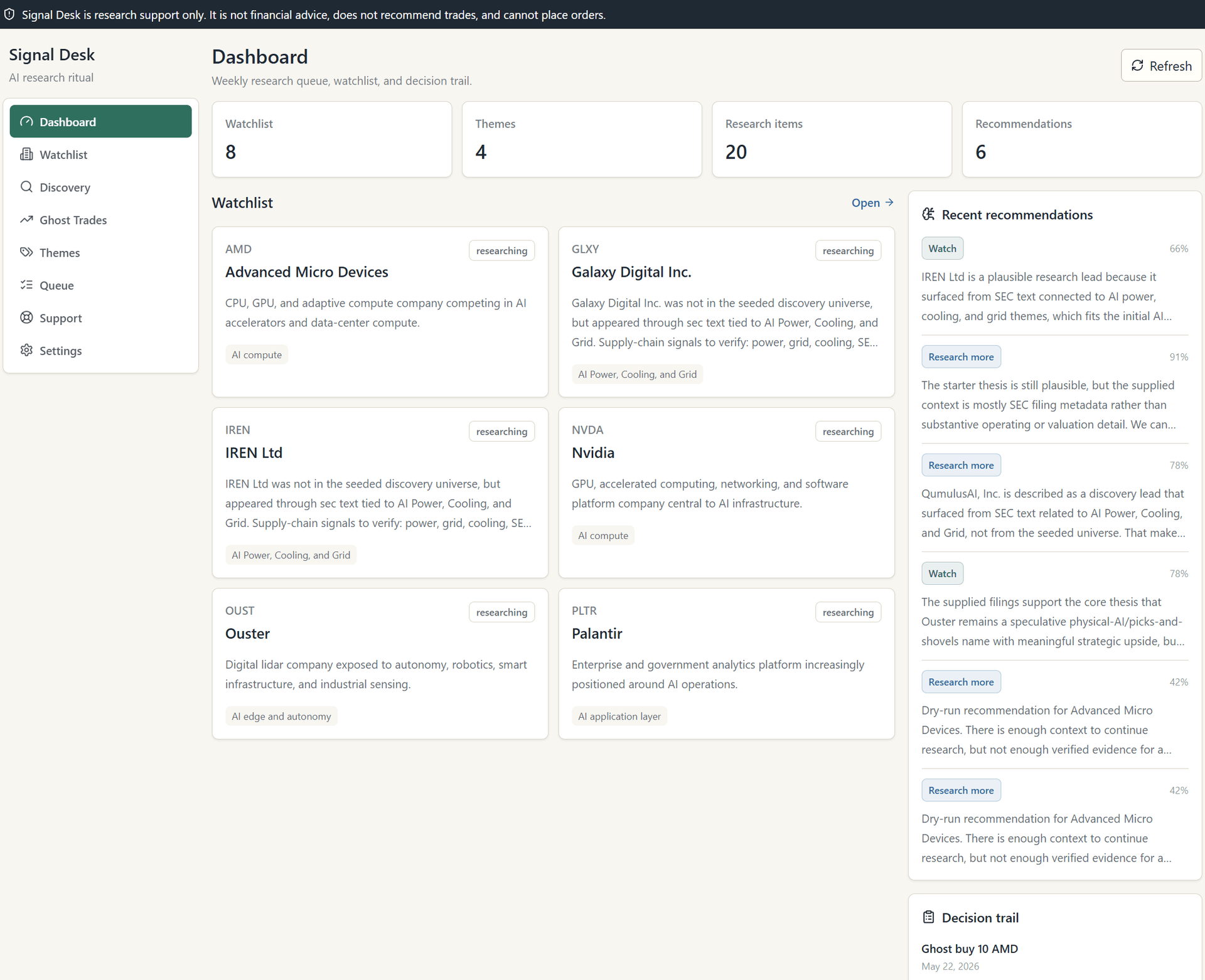Open the full Watchlist via Open link
1205x980 pixels.
click(x=872, y=203)
